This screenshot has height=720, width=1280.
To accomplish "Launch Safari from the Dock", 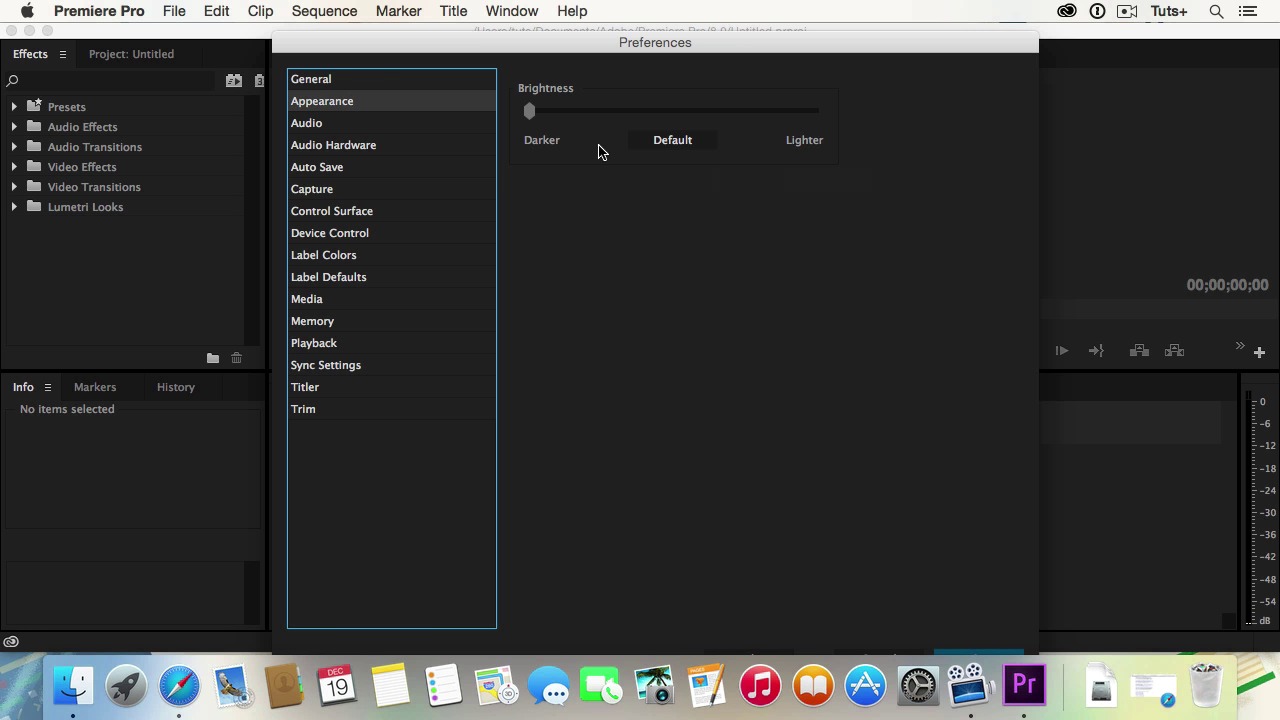I will click(179, 686).
